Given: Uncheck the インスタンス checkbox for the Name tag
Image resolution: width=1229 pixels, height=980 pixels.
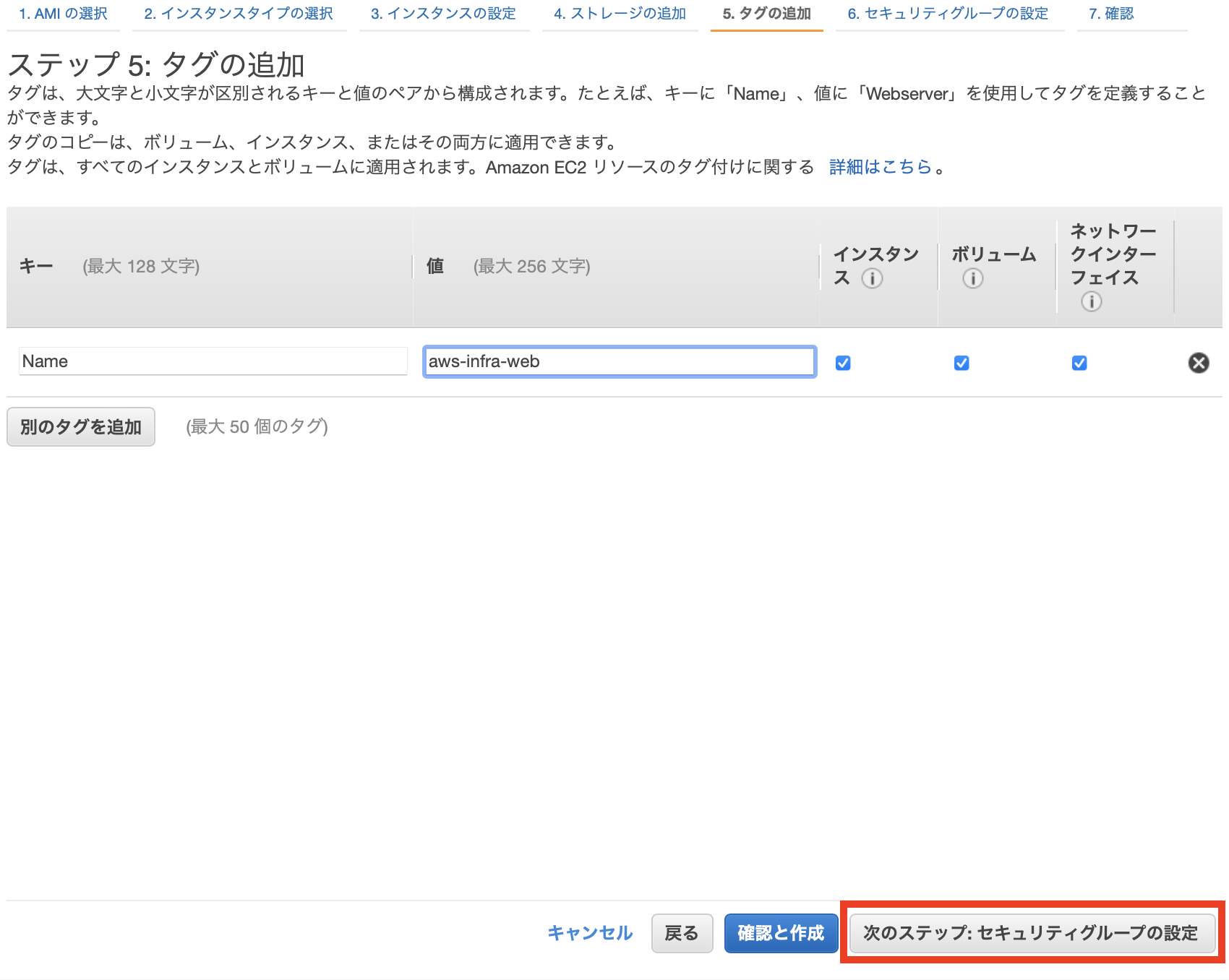Looking at the screenshot, I should (x=842, y=363).
